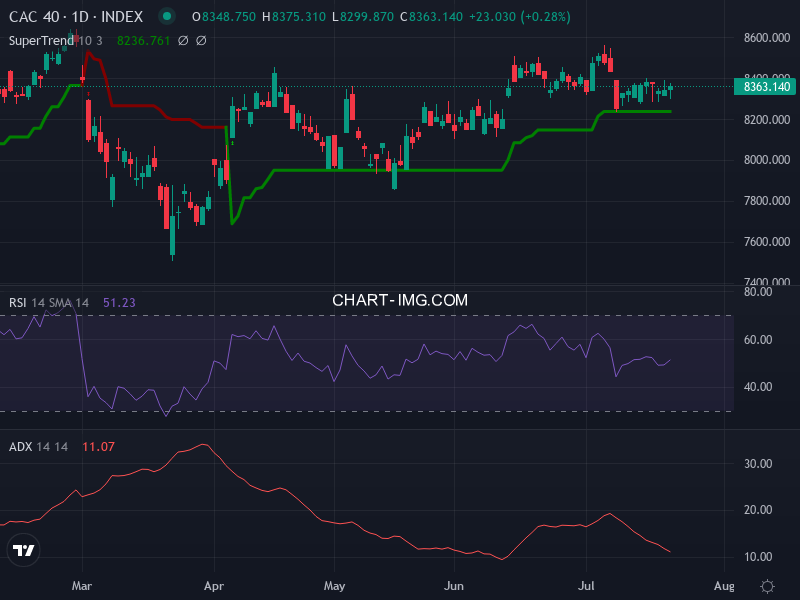Click the Jul label on time axis
Image resolution: width=800 pixels, height=600 pixels.
(586, 586)
